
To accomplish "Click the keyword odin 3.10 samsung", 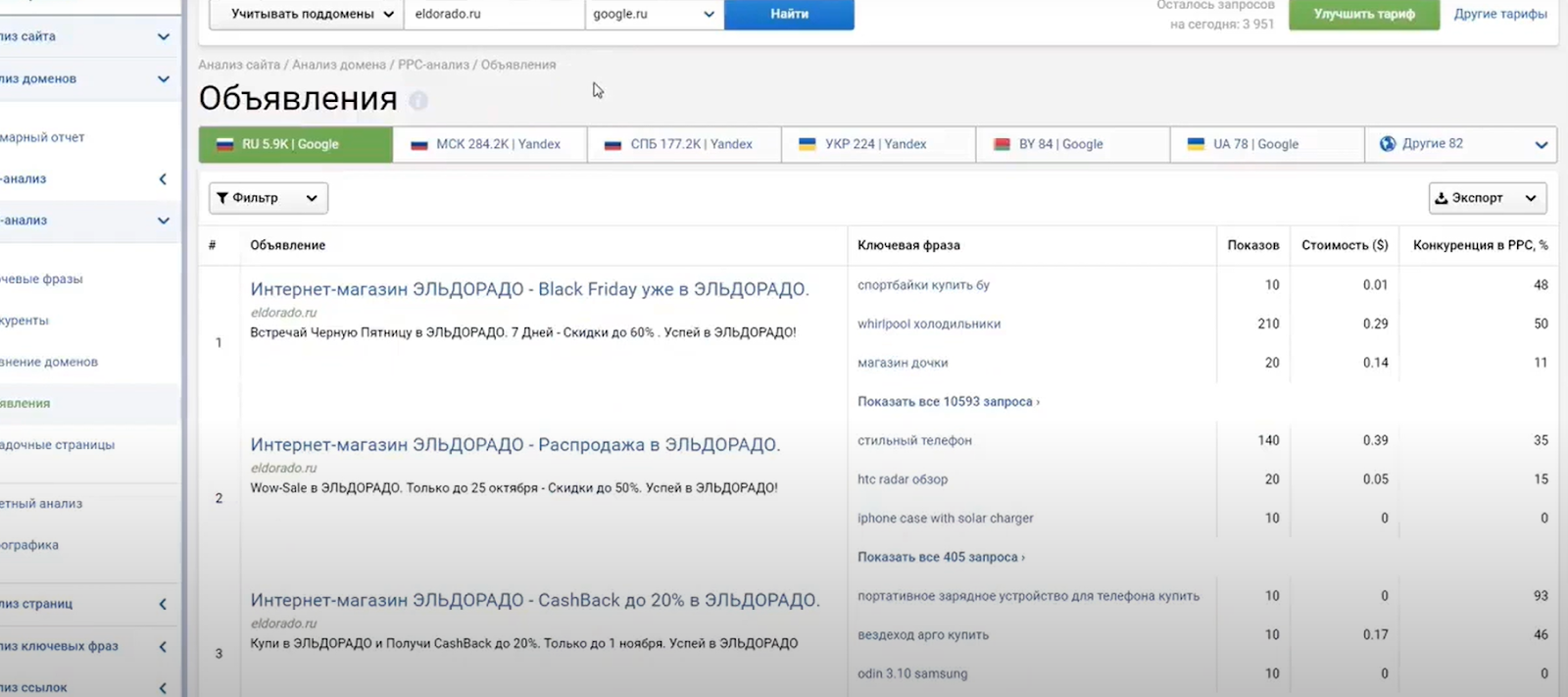I will point(912,673).
